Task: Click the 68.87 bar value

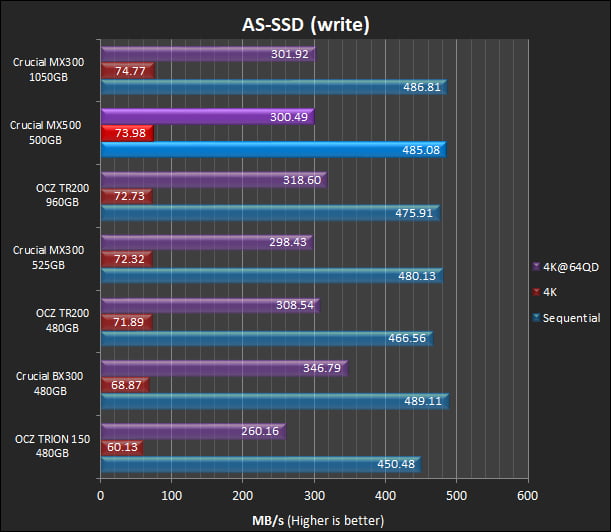Action: (126, 385)
